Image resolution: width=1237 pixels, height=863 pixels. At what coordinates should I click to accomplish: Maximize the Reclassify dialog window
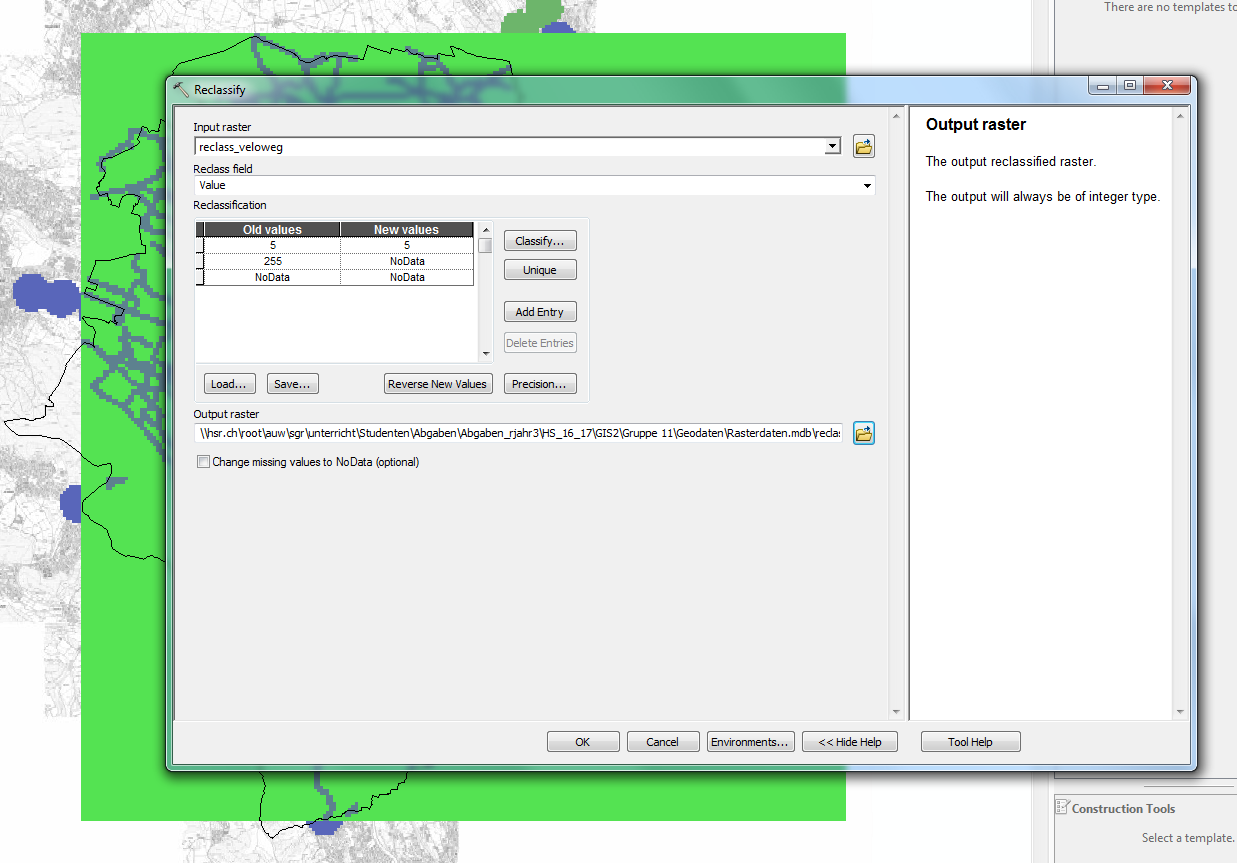(x=1130, y=87)
